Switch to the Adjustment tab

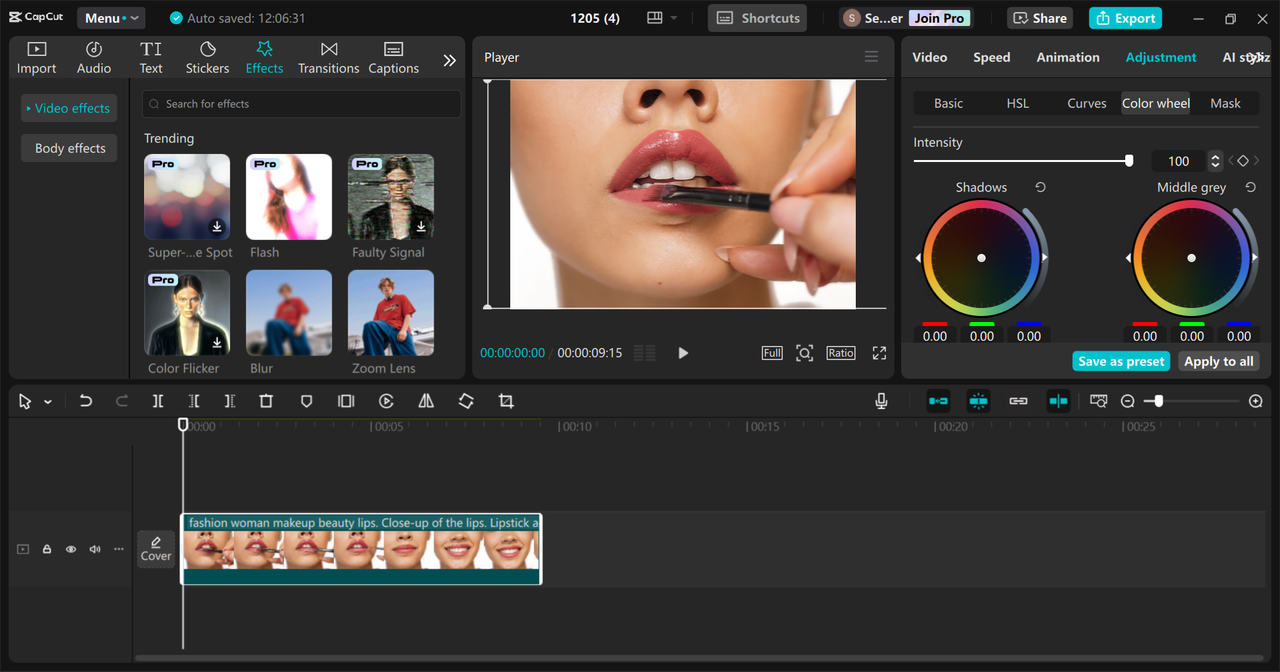1160,57
